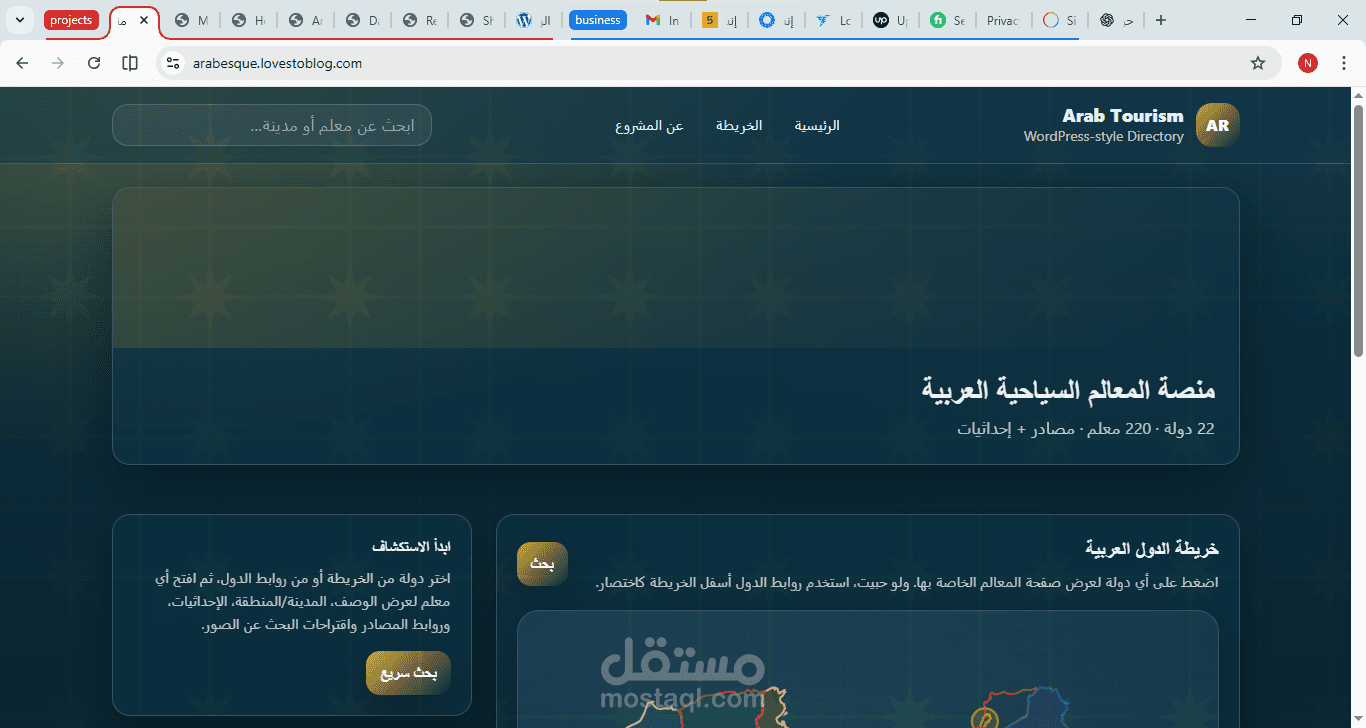Expand the tab search dropdown arrow
The width and height of the screenshot is (1366, 728).
coord(19,20)
